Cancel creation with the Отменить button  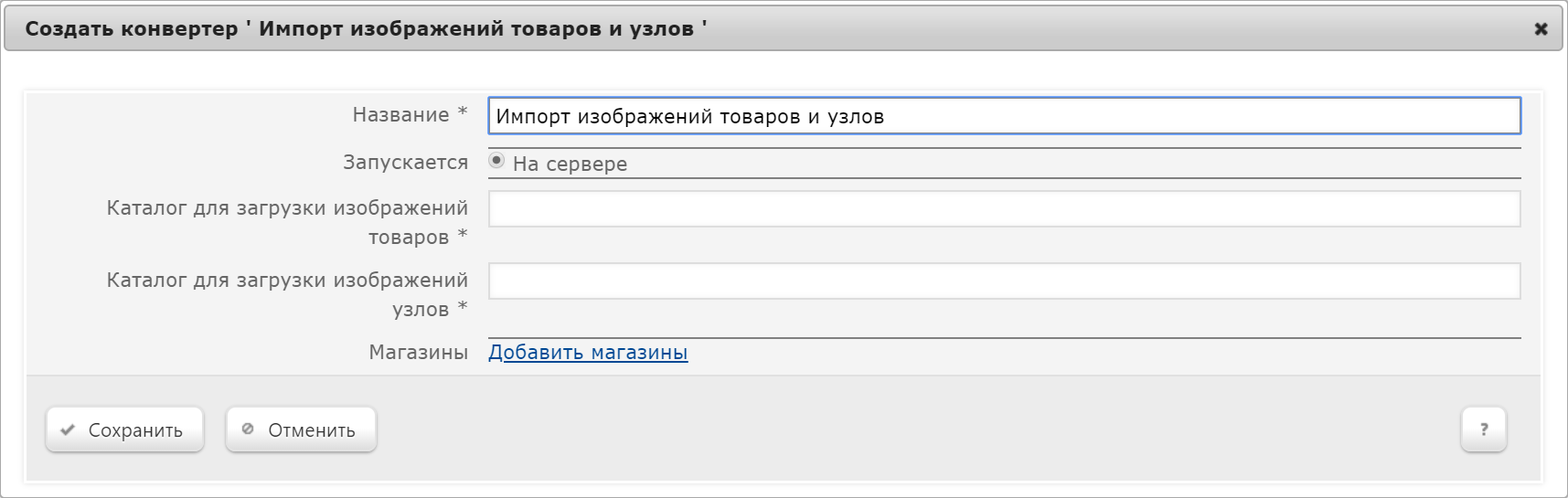301,429
